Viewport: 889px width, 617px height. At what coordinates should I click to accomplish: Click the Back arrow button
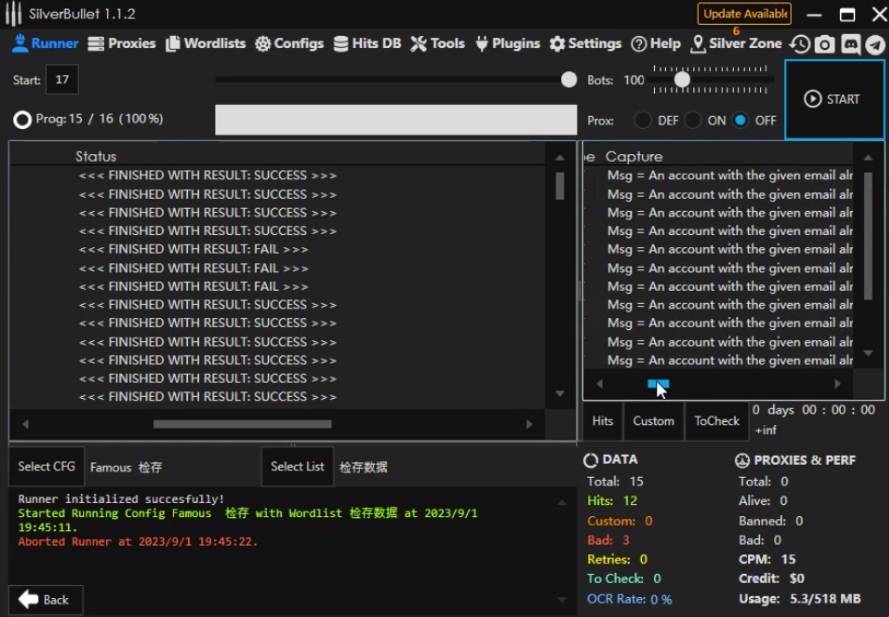[x=45, y=599]
